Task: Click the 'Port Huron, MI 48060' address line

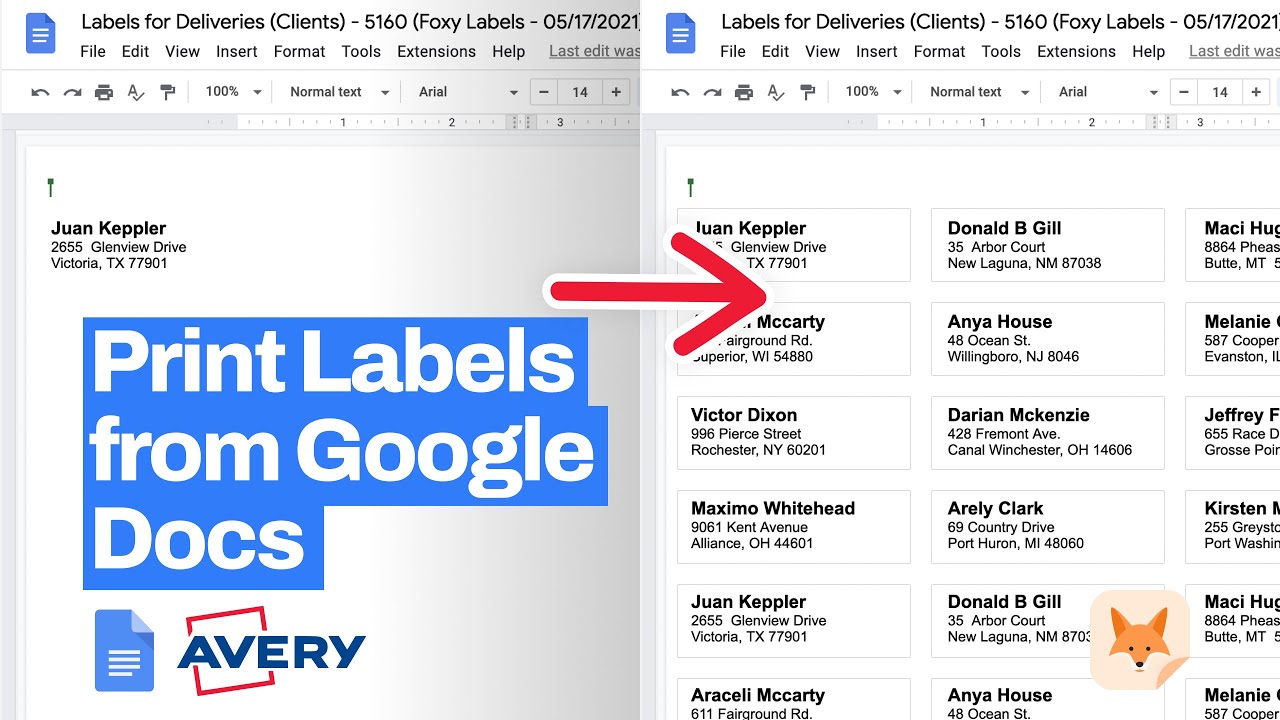Action: click(1016, 544)
